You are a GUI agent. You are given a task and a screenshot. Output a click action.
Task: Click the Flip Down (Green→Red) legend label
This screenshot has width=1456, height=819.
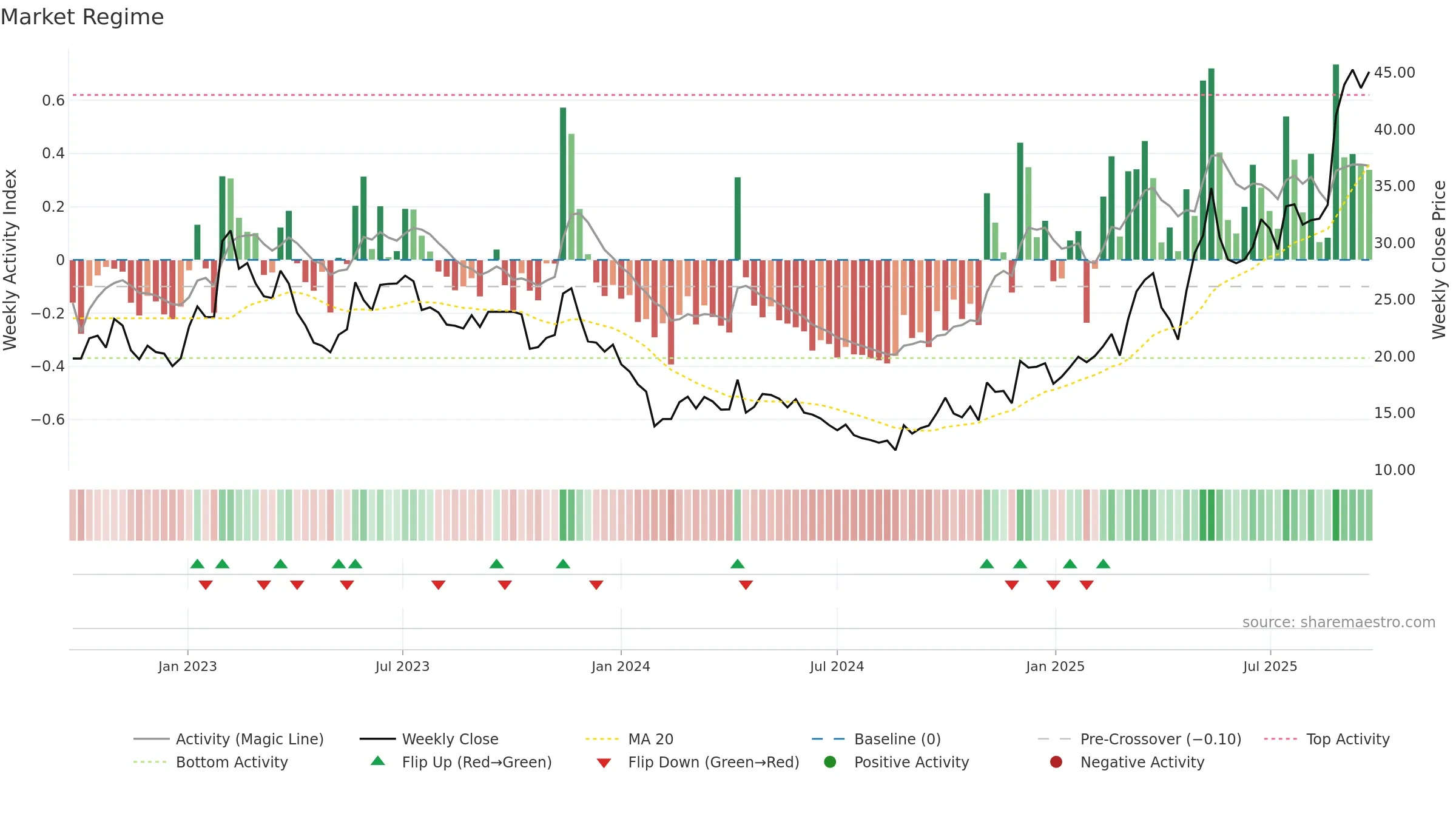point(714,762)
